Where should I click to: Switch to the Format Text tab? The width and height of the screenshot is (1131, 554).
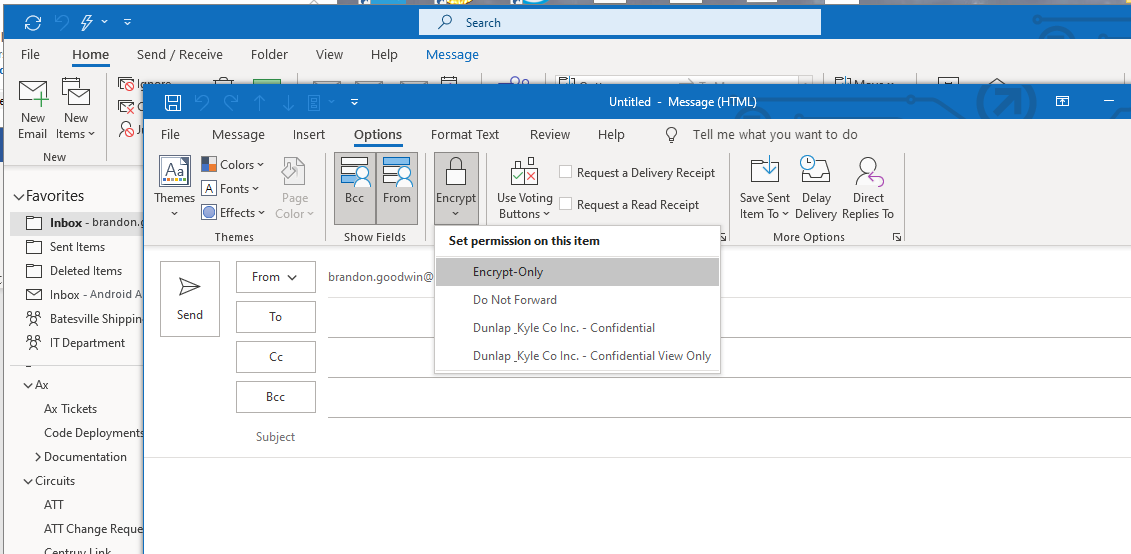[x=465, y=134]
